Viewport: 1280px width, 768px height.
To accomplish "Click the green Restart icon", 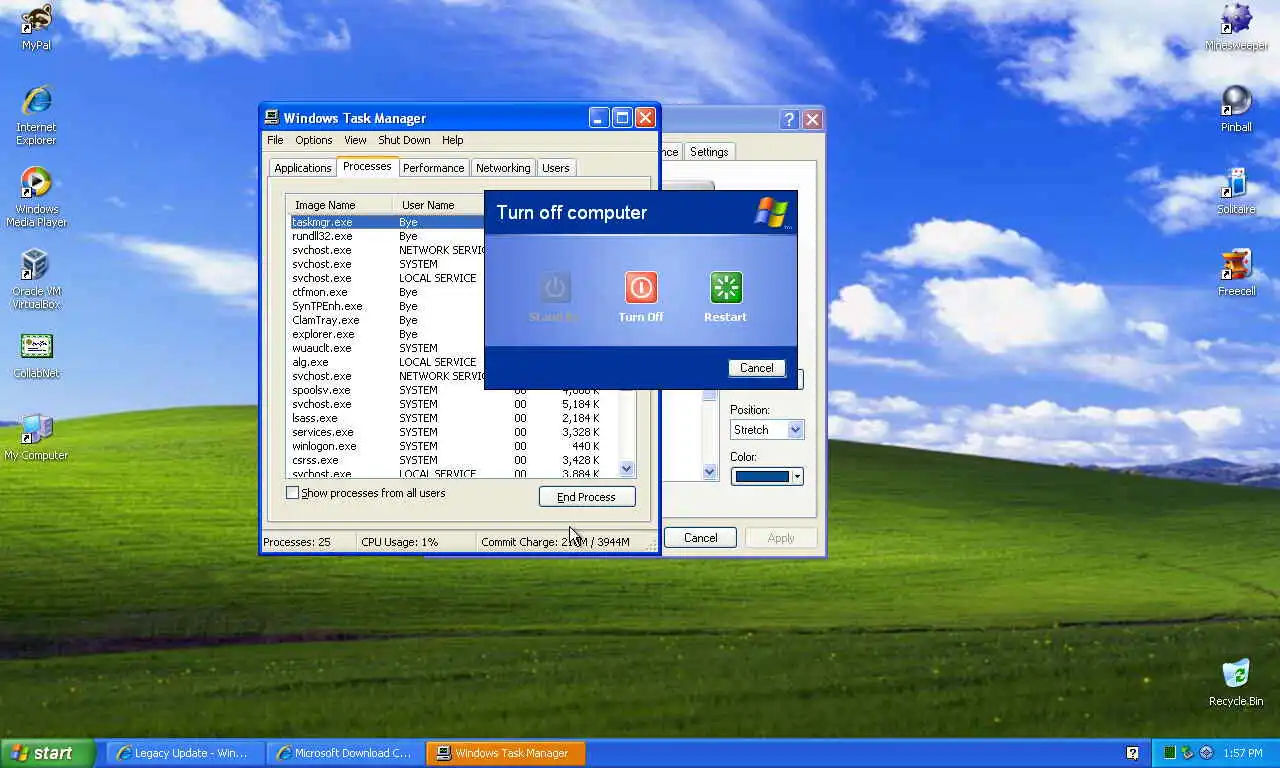I will pyautogui.click(x=726, y=288).
